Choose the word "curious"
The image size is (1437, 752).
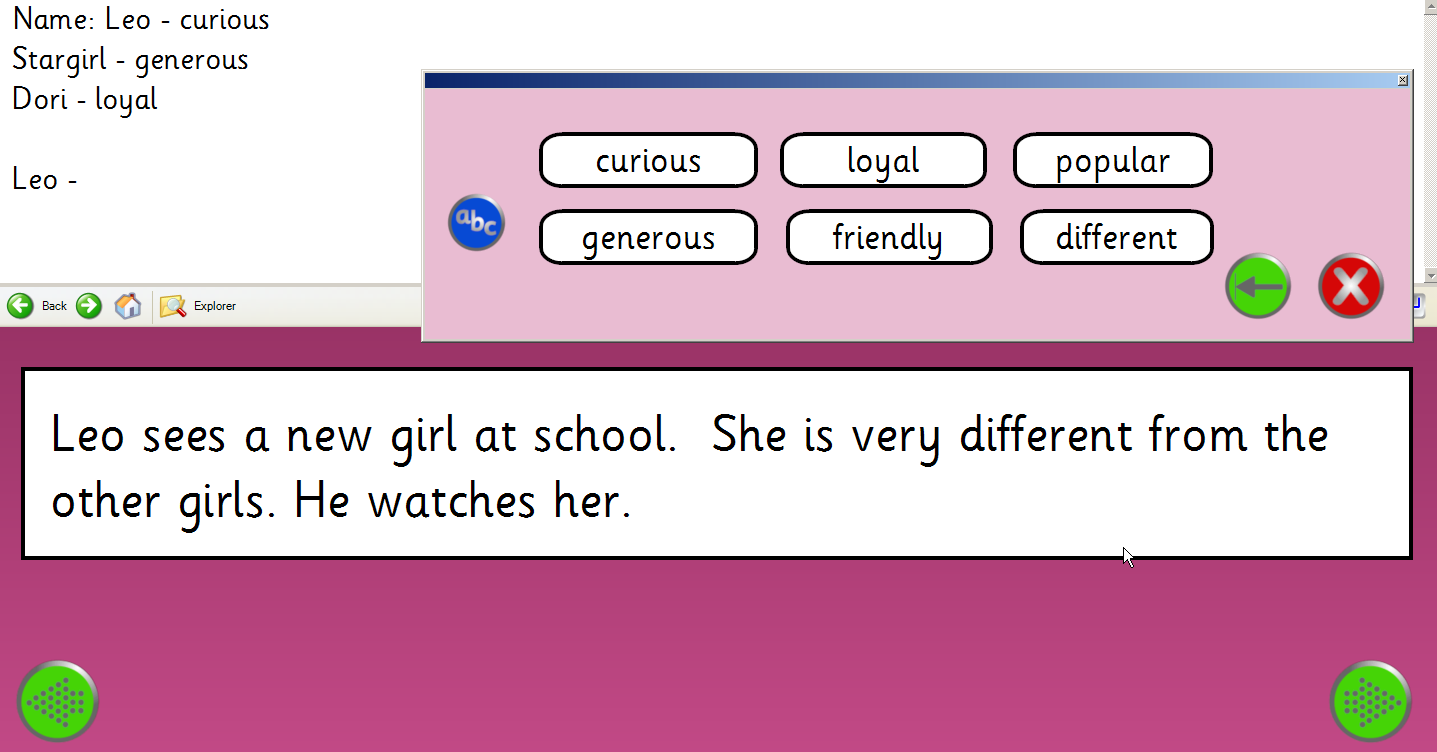click(648, 160)
